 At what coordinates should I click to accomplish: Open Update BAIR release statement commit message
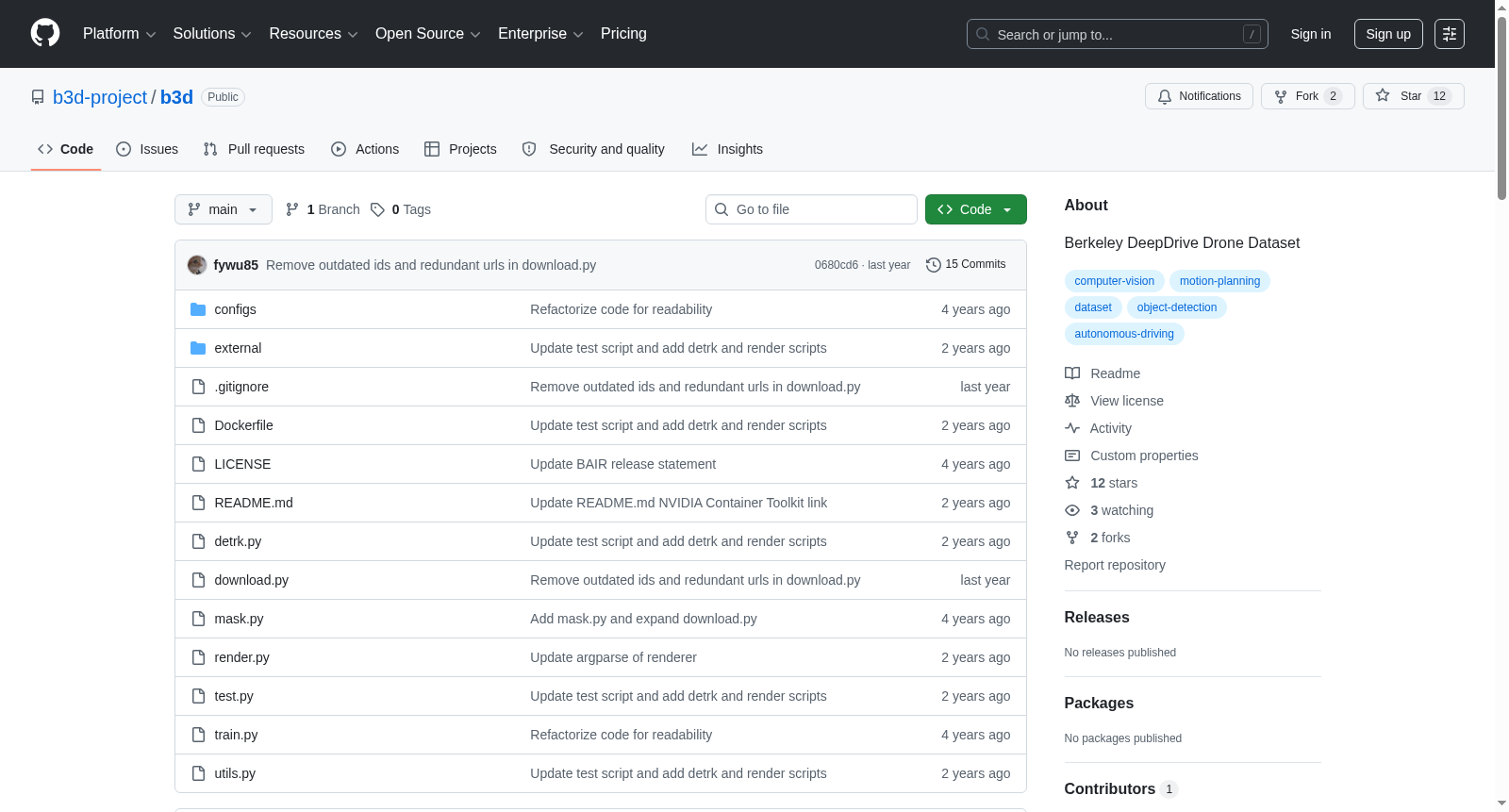pyautogui.click(x=623, y=464)
